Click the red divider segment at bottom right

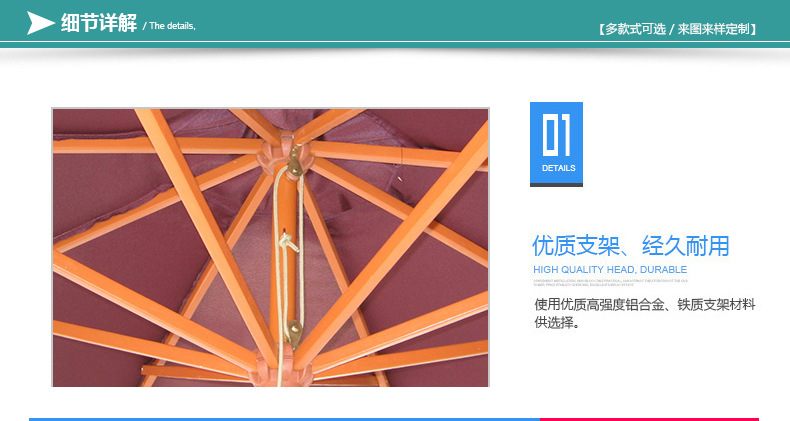click(x=649, y=419)
